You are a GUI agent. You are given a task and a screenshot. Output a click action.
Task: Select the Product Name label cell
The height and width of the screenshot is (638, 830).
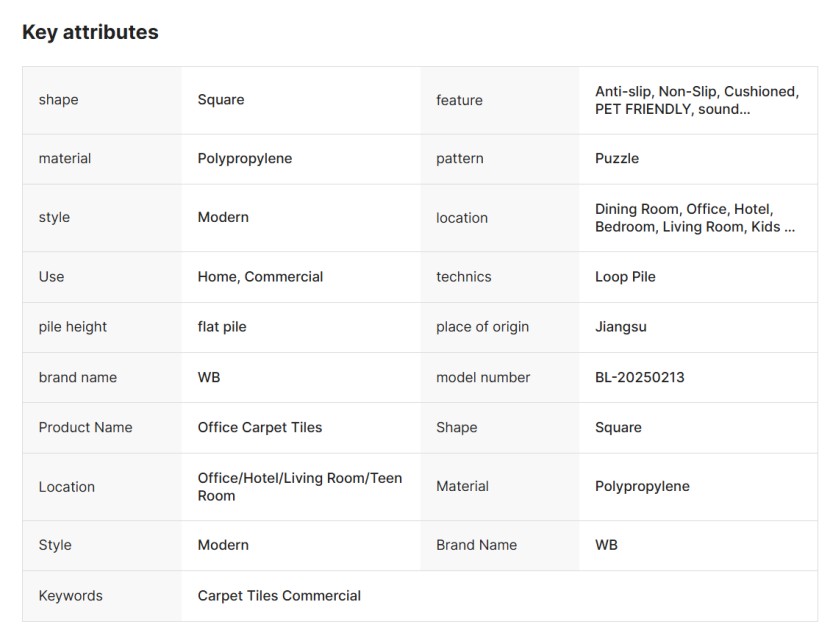pos(85,427)
